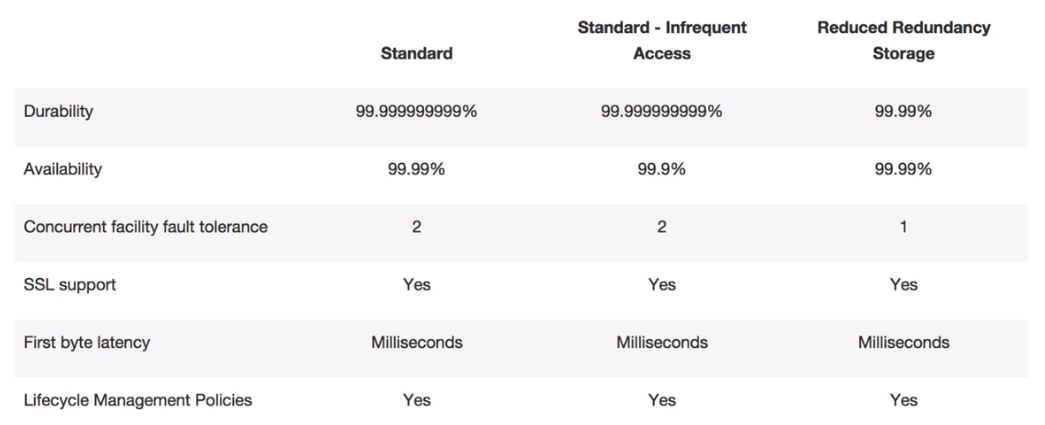The height and width of the screenshot is (425, 1045).
Task: Click the 99.9% Availability value
Action: 662,169
